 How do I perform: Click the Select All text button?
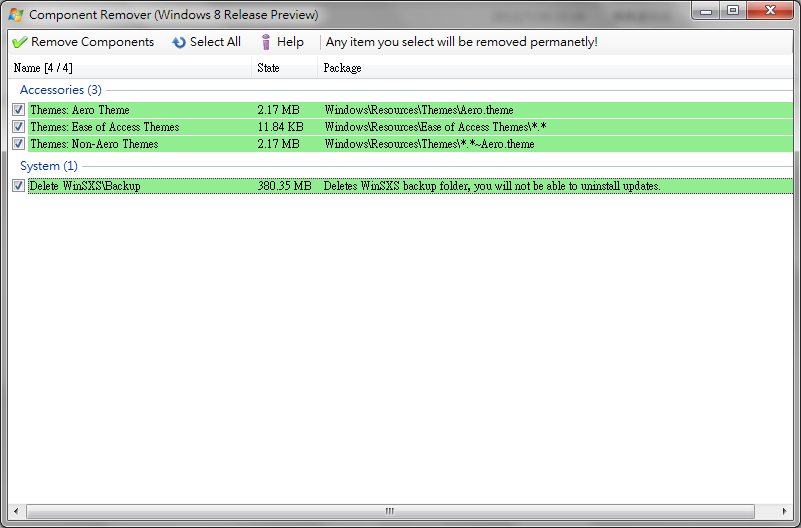215,42
